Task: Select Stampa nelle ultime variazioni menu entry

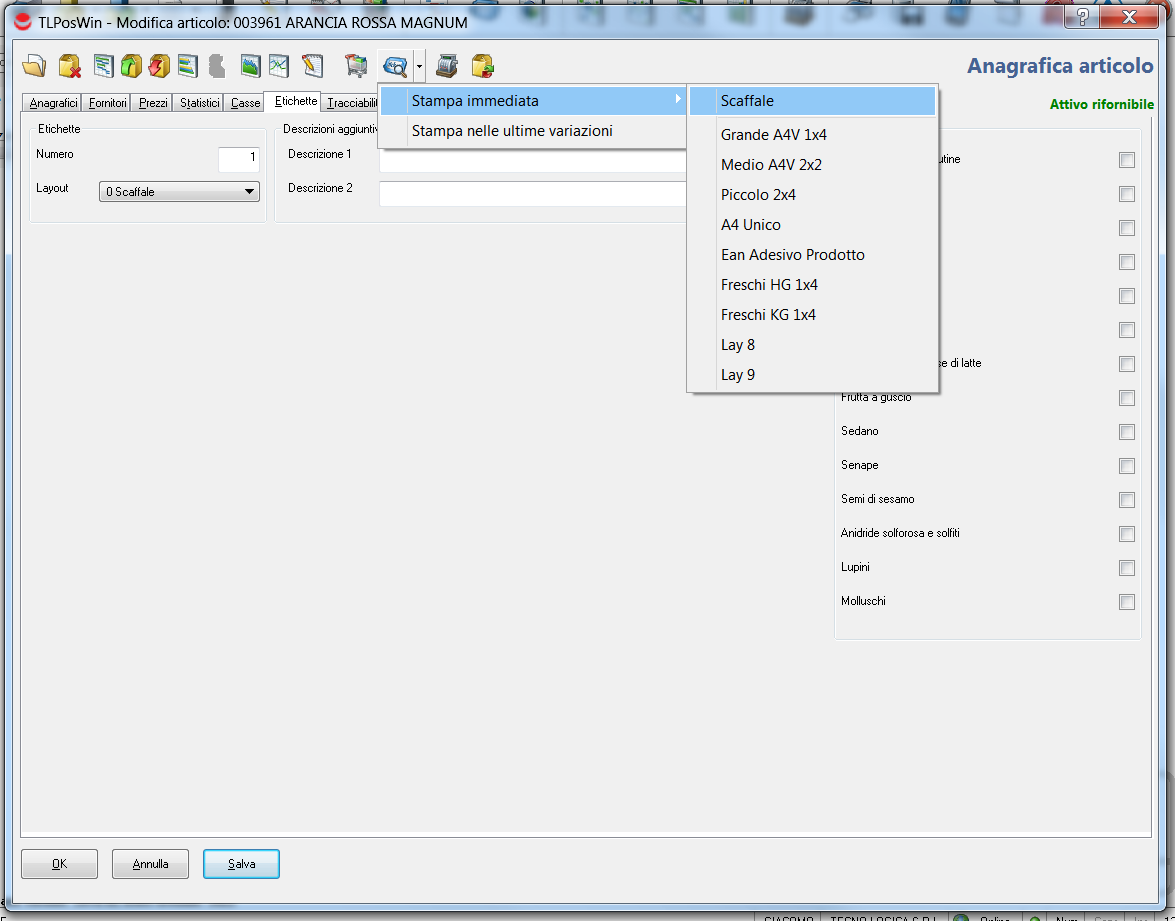Action: (512, 131)
